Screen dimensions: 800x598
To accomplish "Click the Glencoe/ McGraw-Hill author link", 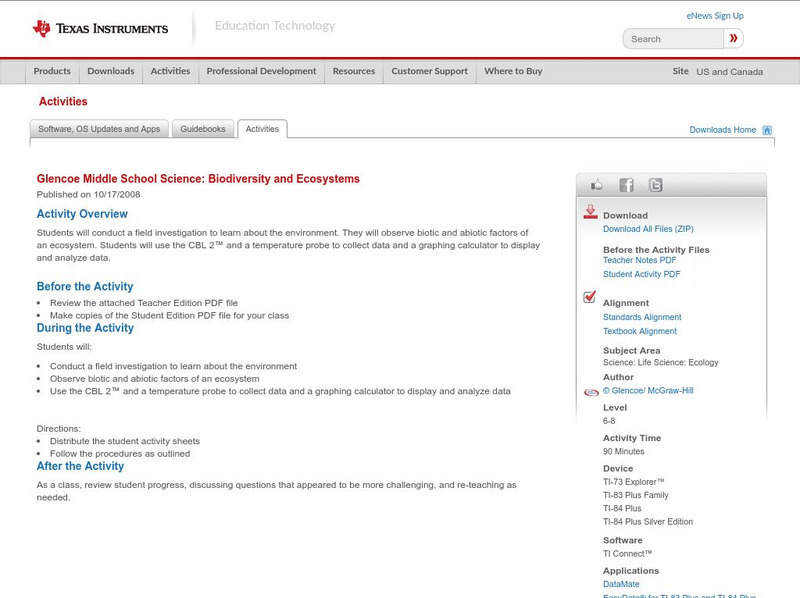I will pos(648,391).
